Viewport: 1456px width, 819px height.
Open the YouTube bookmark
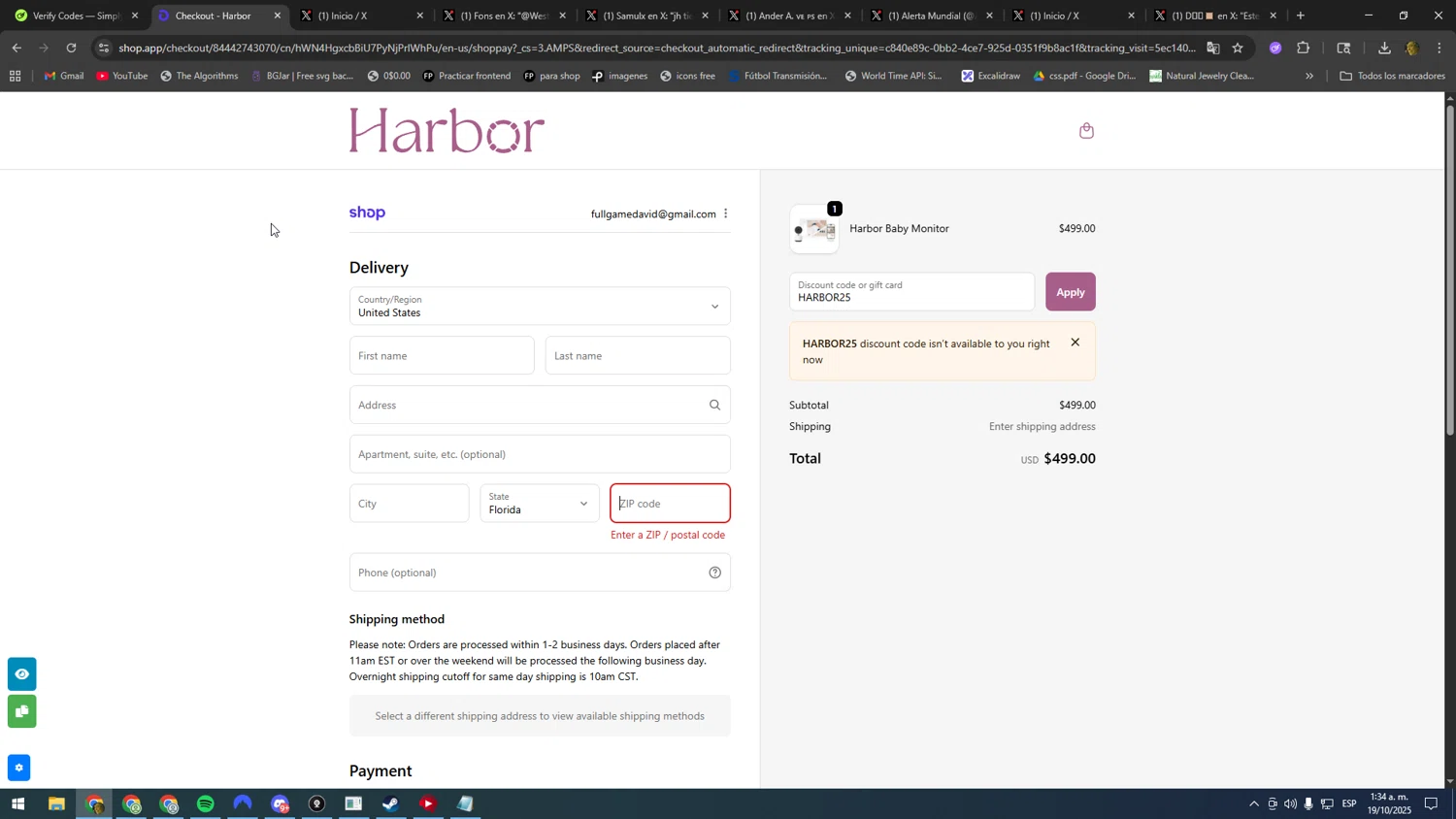[x=121, y=76]
